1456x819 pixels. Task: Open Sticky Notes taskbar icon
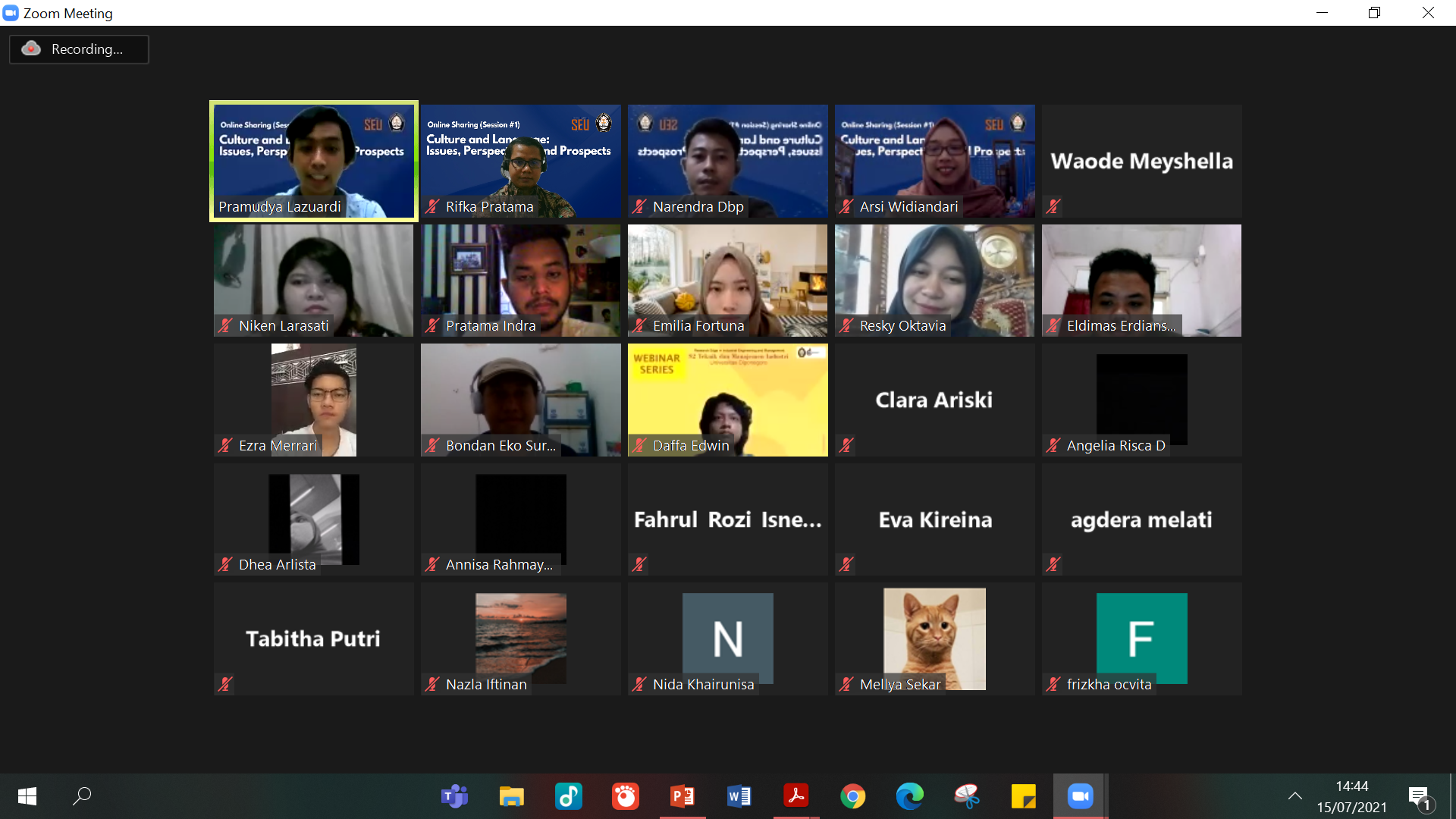point(1023,796)
